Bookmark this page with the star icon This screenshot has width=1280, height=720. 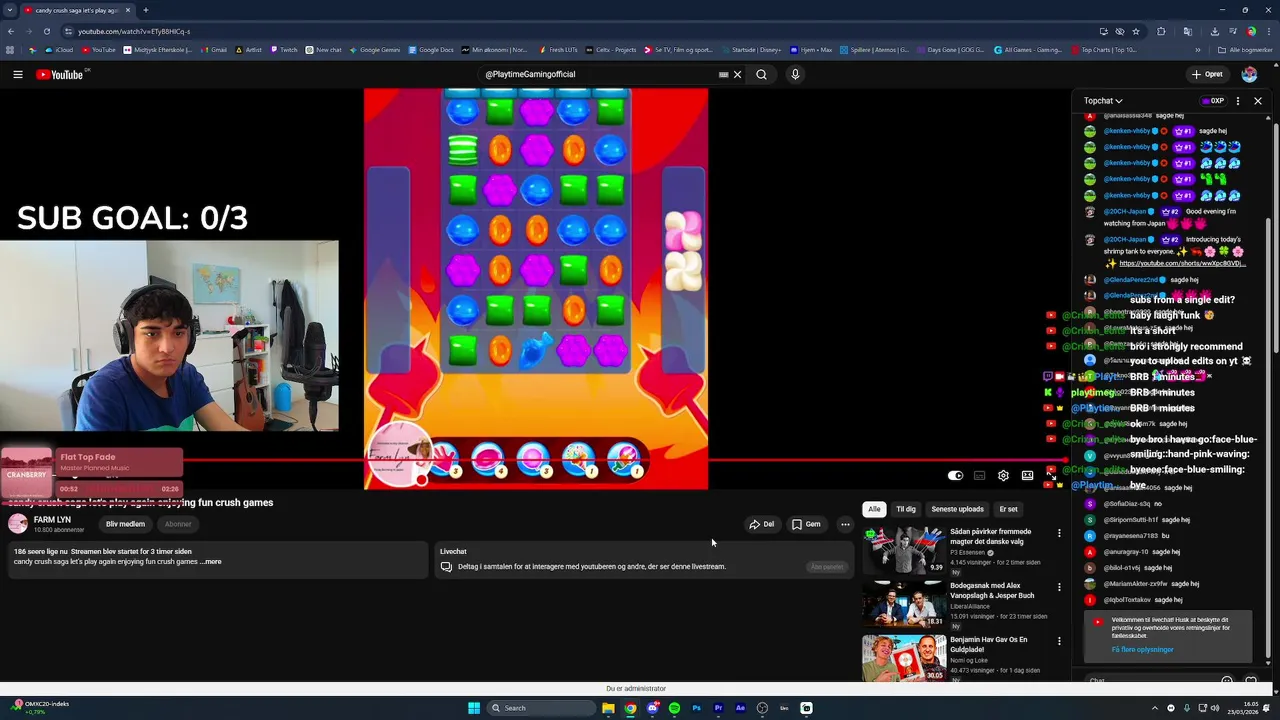click(1136, 31)
